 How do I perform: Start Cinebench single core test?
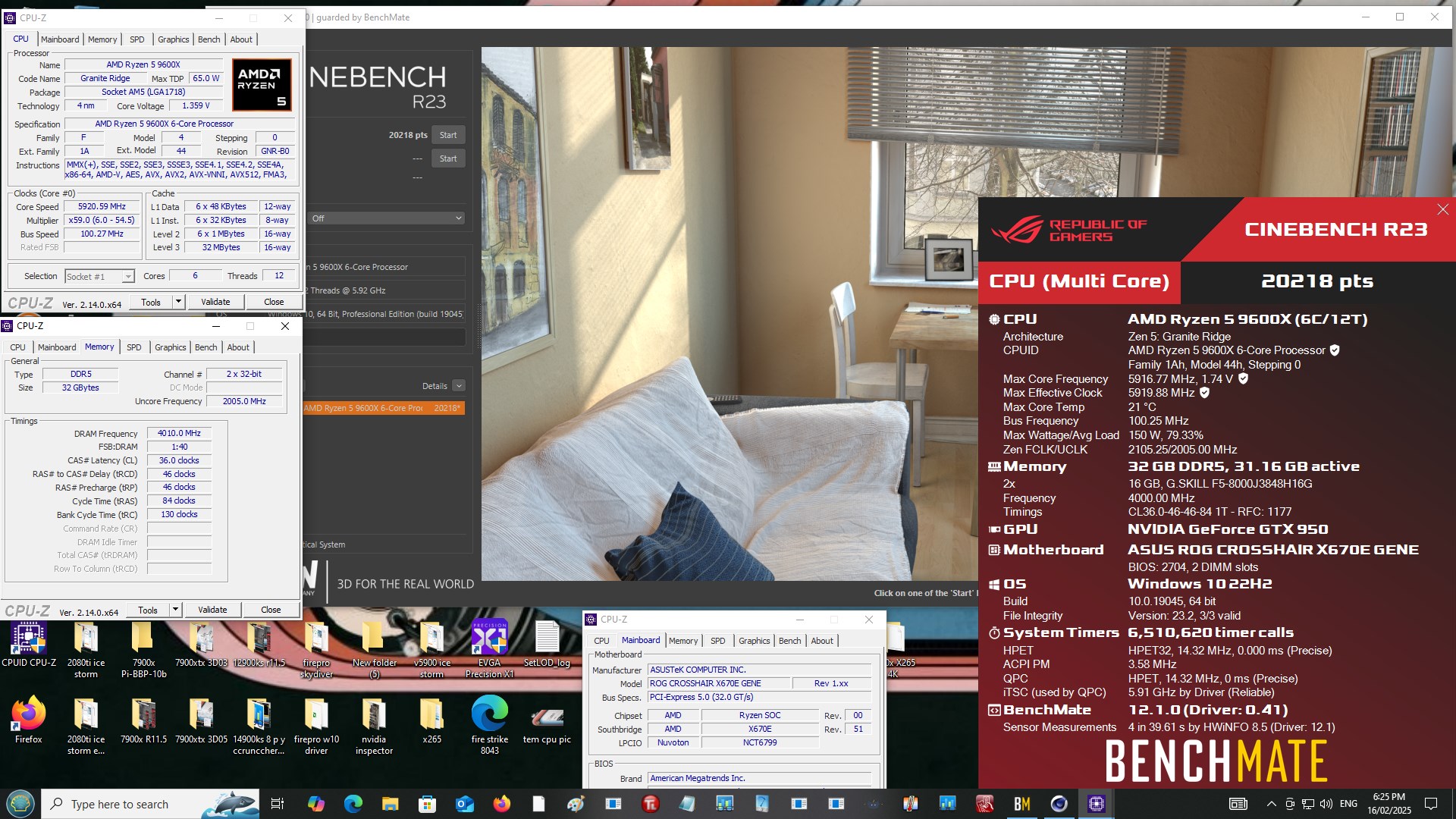tap(448, 158)
